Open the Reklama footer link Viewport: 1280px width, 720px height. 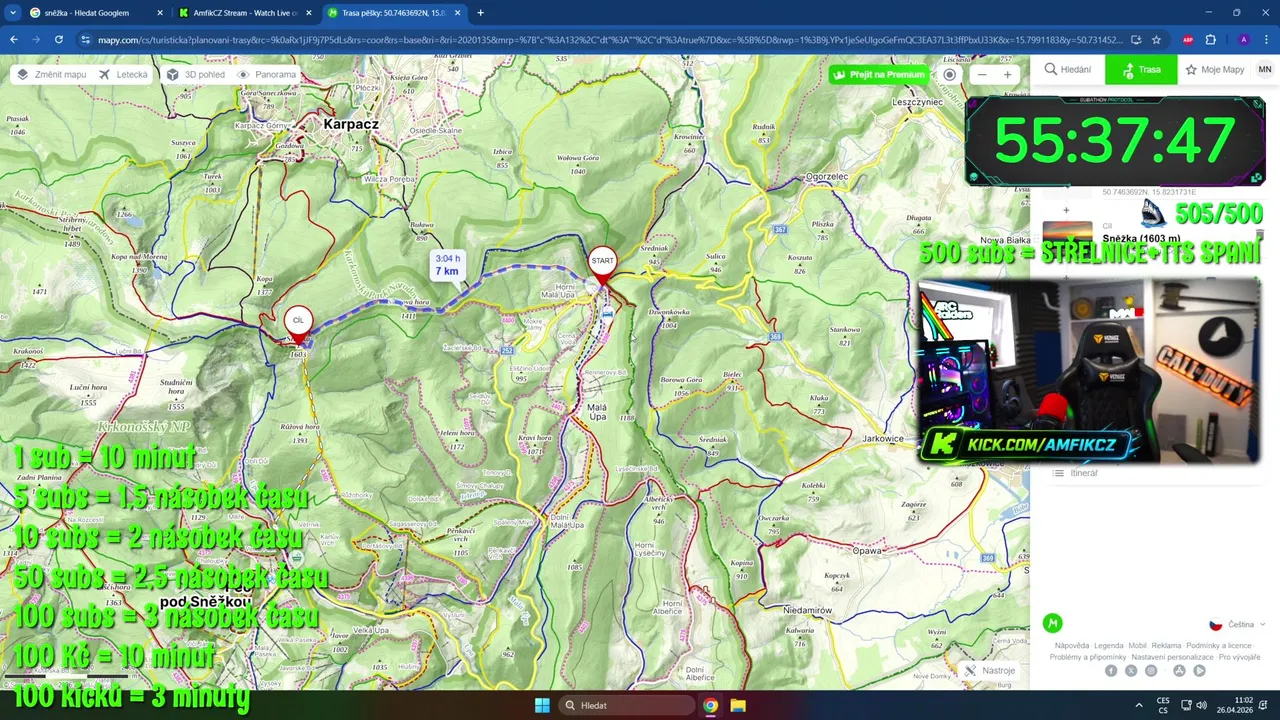pos(1166,645)
